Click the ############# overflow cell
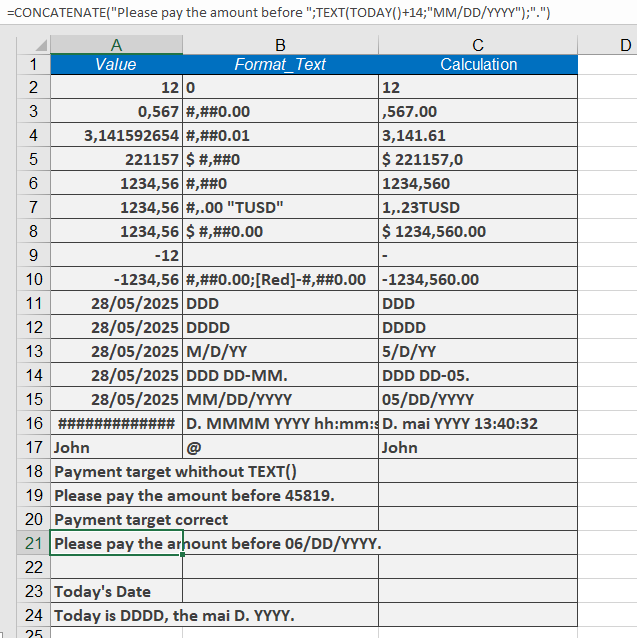Image resolution: width=637 pixels, height=638 pixels. pos(116,423)
